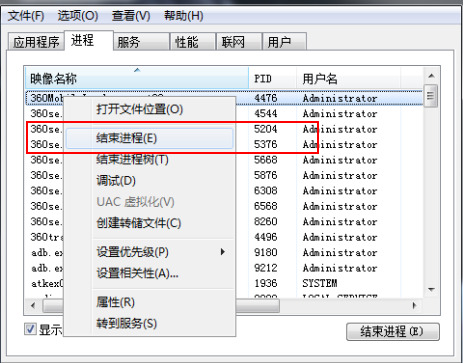Toggle the 显示 all users checkbox

30,329
